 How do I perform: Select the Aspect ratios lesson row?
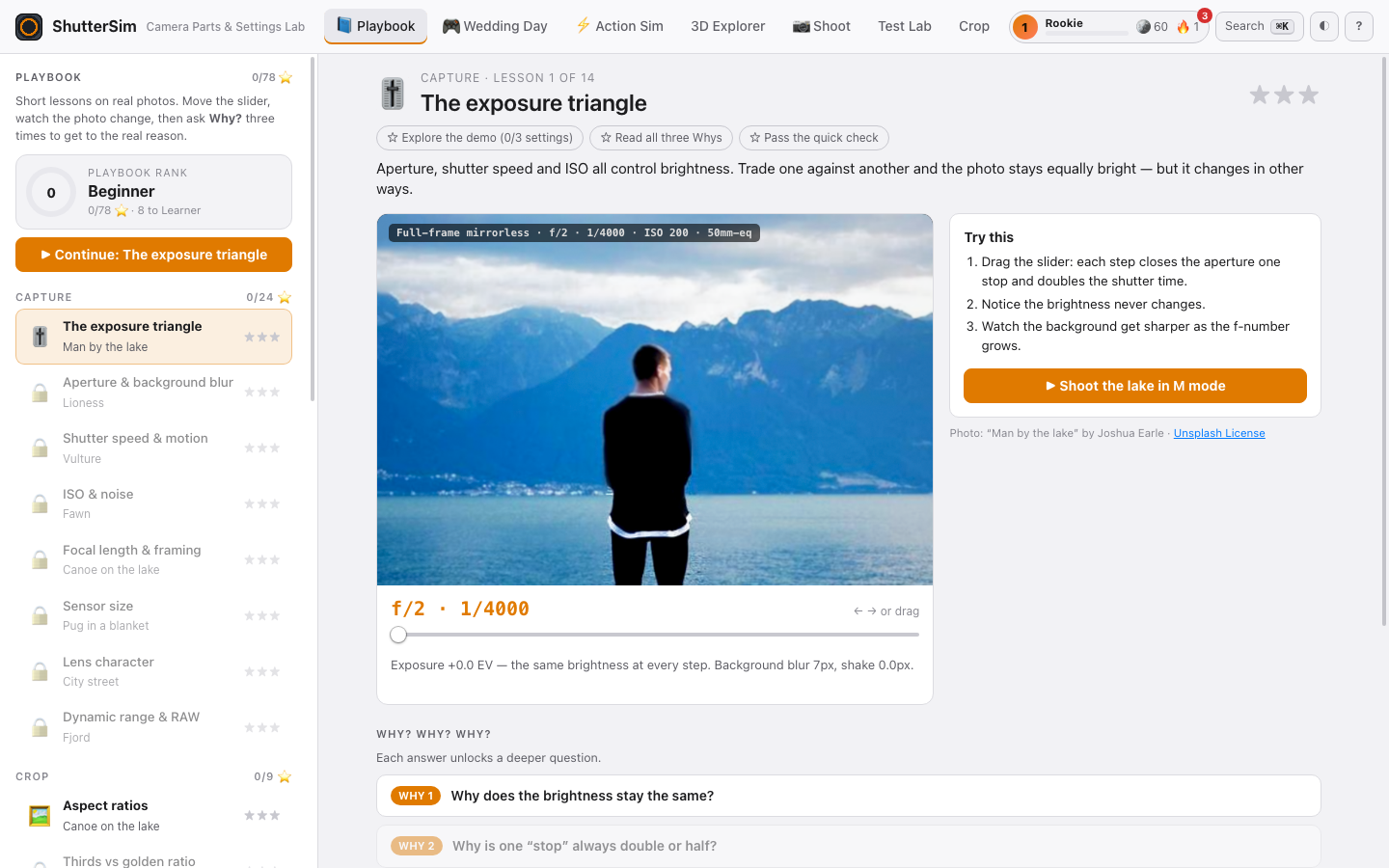(153, 816)
